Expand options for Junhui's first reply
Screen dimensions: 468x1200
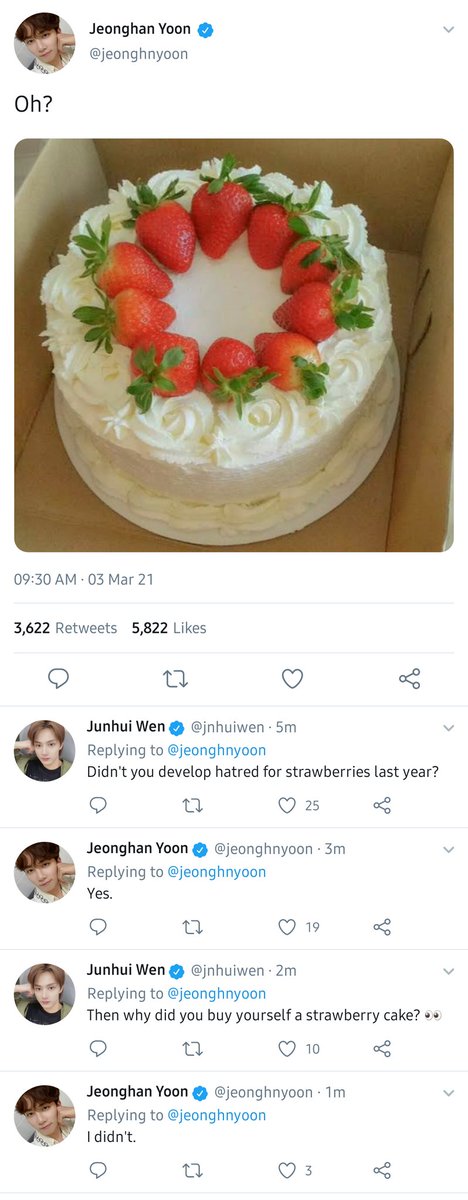point(448,727)
